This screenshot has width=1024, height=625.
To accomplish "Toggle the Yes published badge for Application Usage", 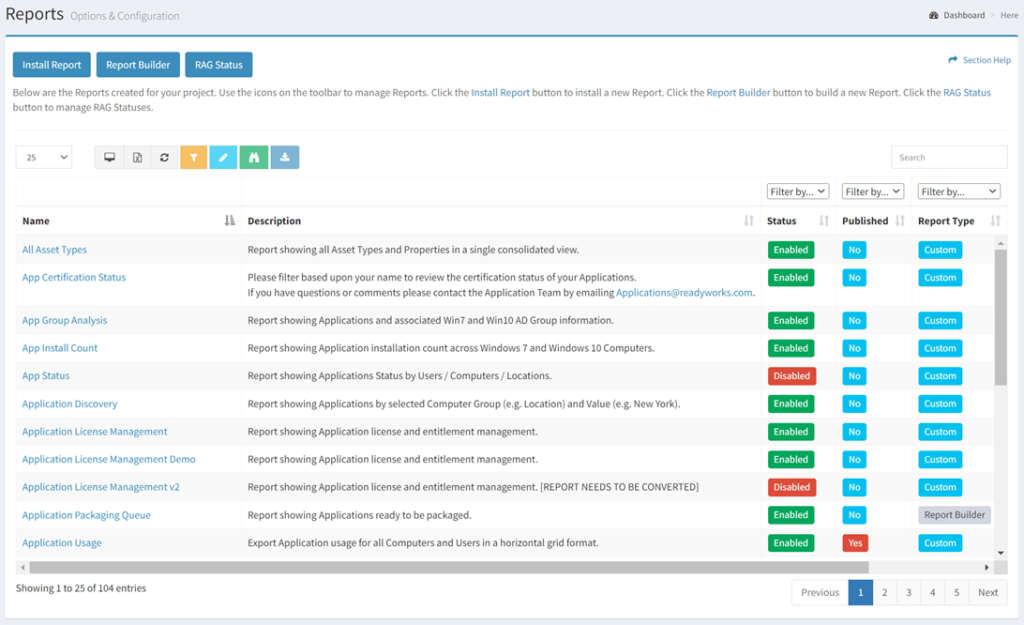I will click(854, 542).
